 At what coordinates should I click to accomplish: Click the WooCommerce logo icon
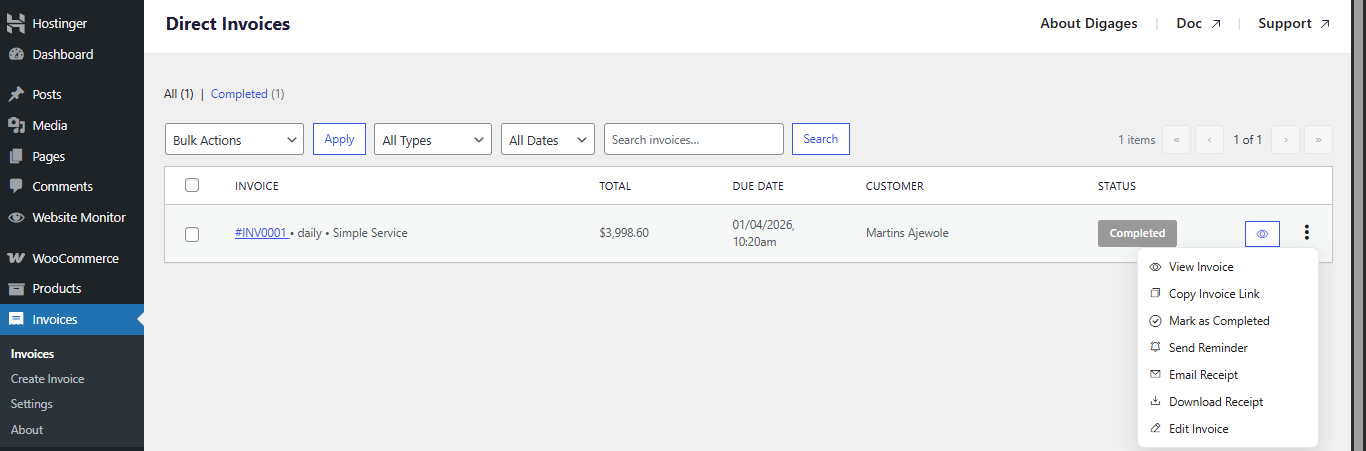coord(16,258)
